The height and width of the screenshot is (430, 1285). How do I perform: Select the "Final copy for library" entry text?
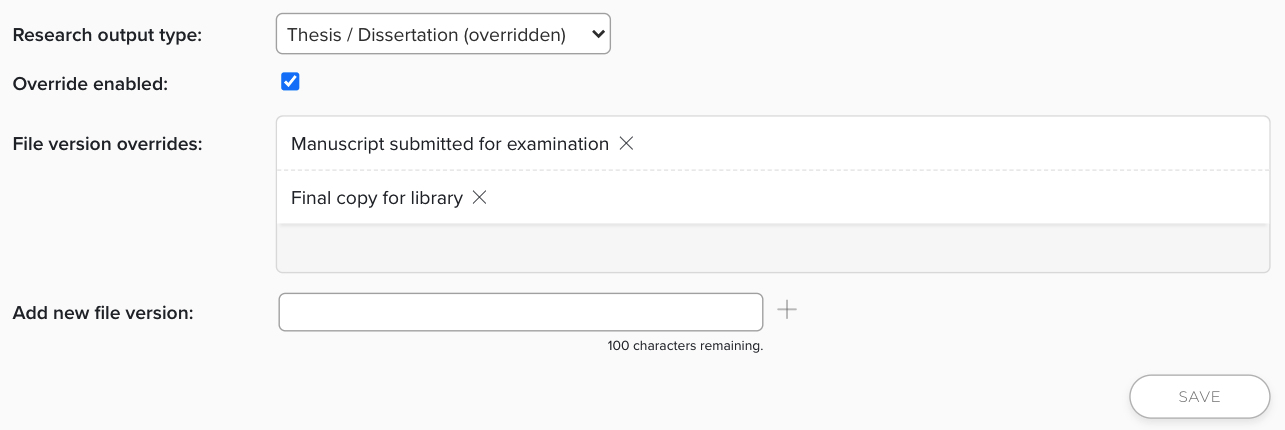376,198
